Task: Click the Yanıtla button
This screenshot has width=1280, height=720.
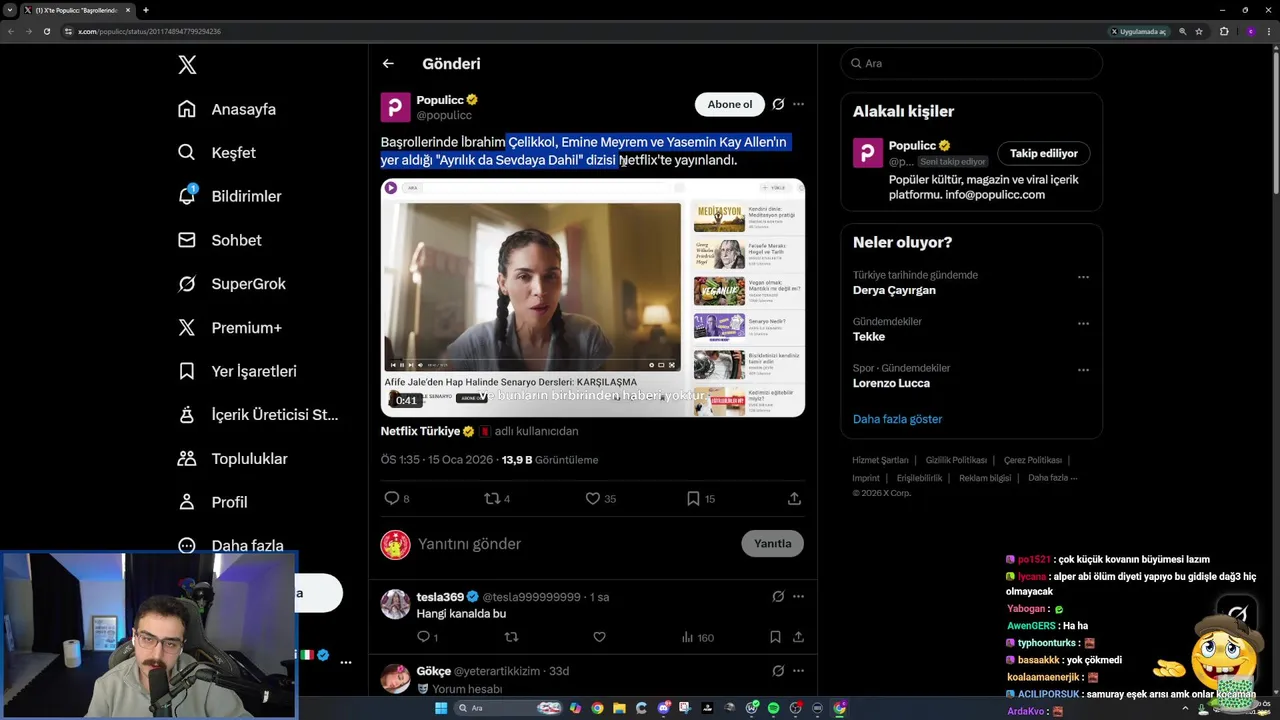Action: point(772,544)
